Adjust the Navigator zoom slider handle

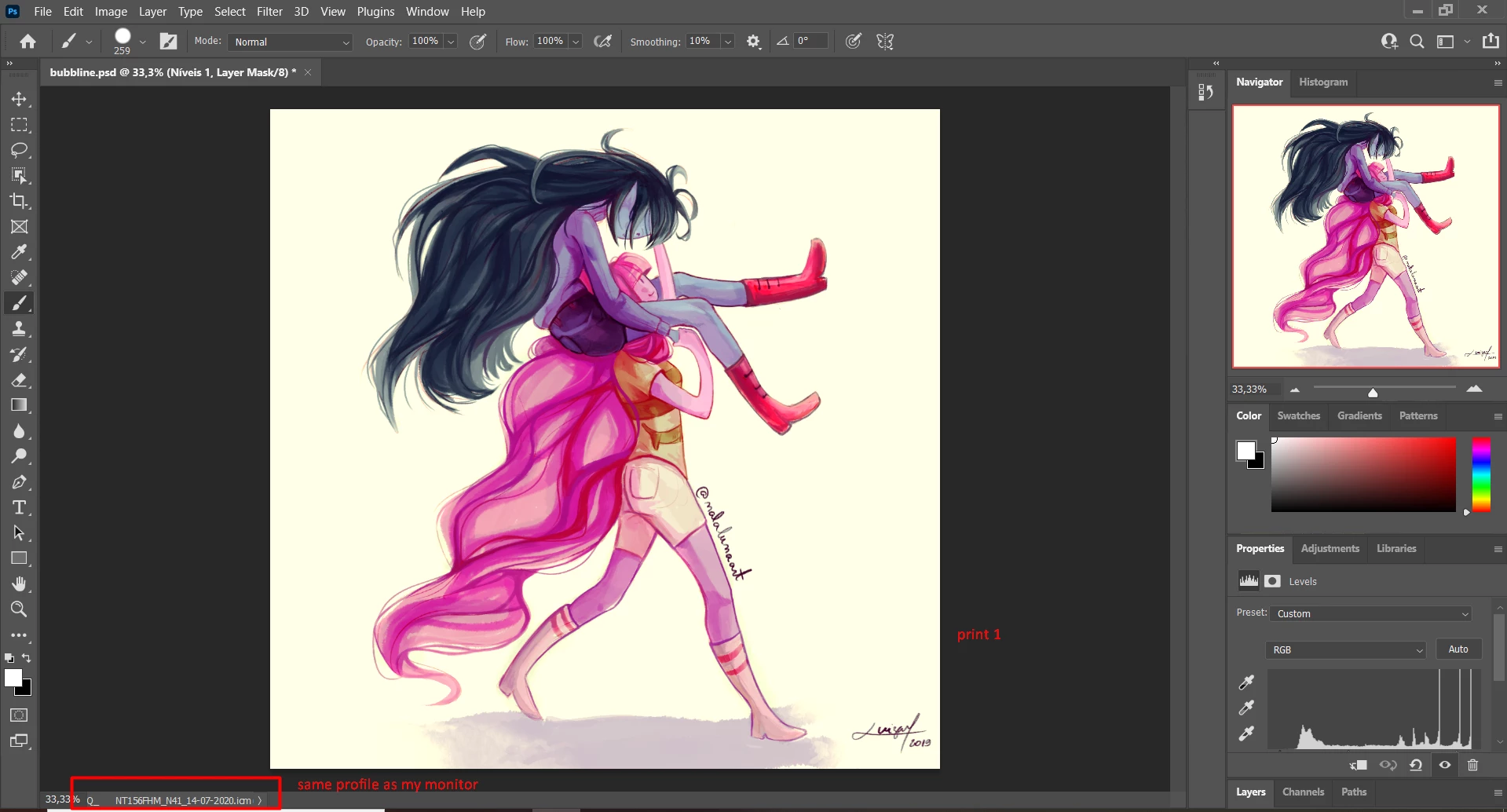[1373, 392]
